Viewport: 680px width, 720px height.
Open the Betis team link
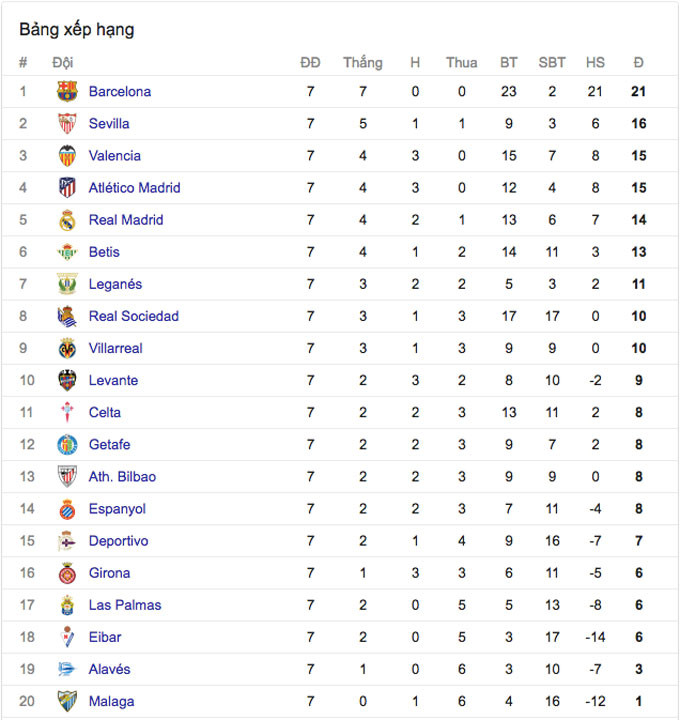click(104, 252)
